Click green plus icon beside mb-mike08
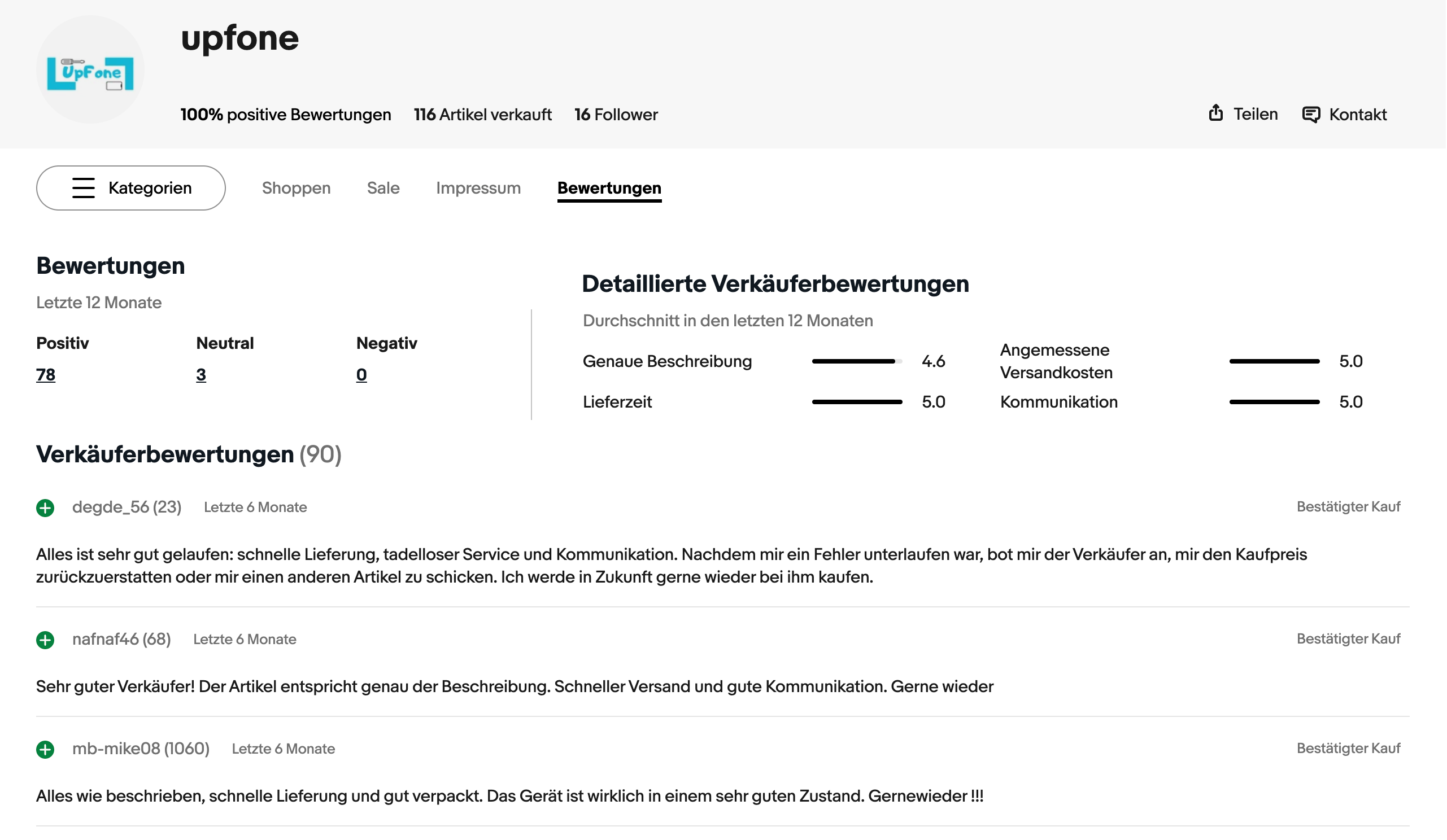Viewport: 1447px width, 840px height. (45, 750)
